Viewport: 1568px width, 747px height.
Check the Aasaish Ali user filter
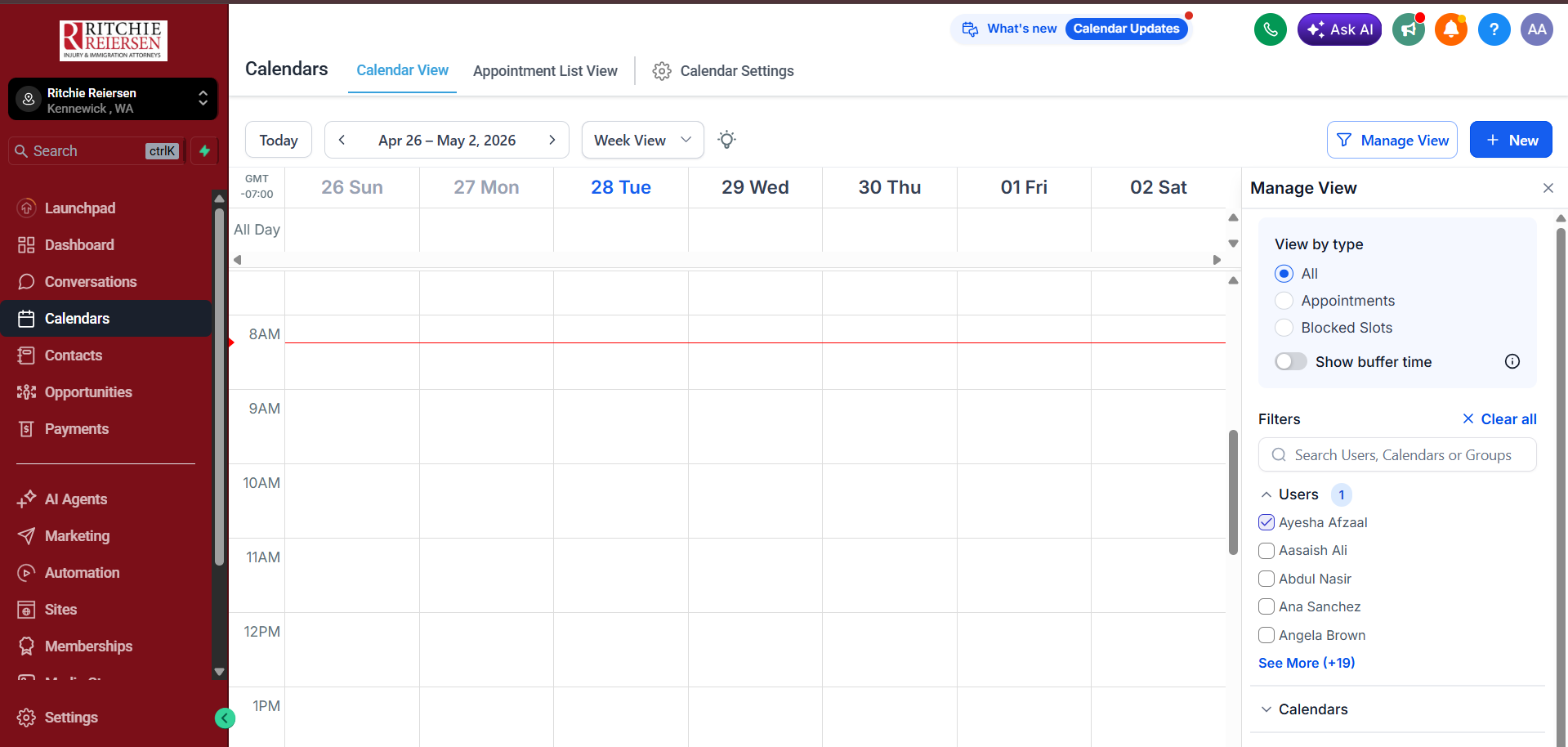point(1266,551)
